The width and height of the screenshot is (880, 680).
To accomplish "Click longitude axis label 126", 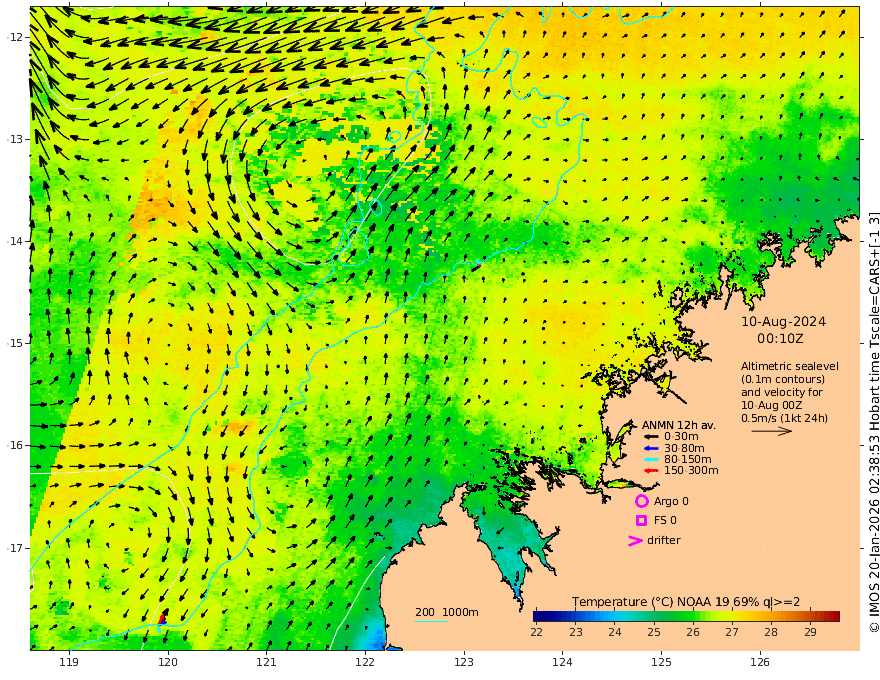I will coord(760,663).
